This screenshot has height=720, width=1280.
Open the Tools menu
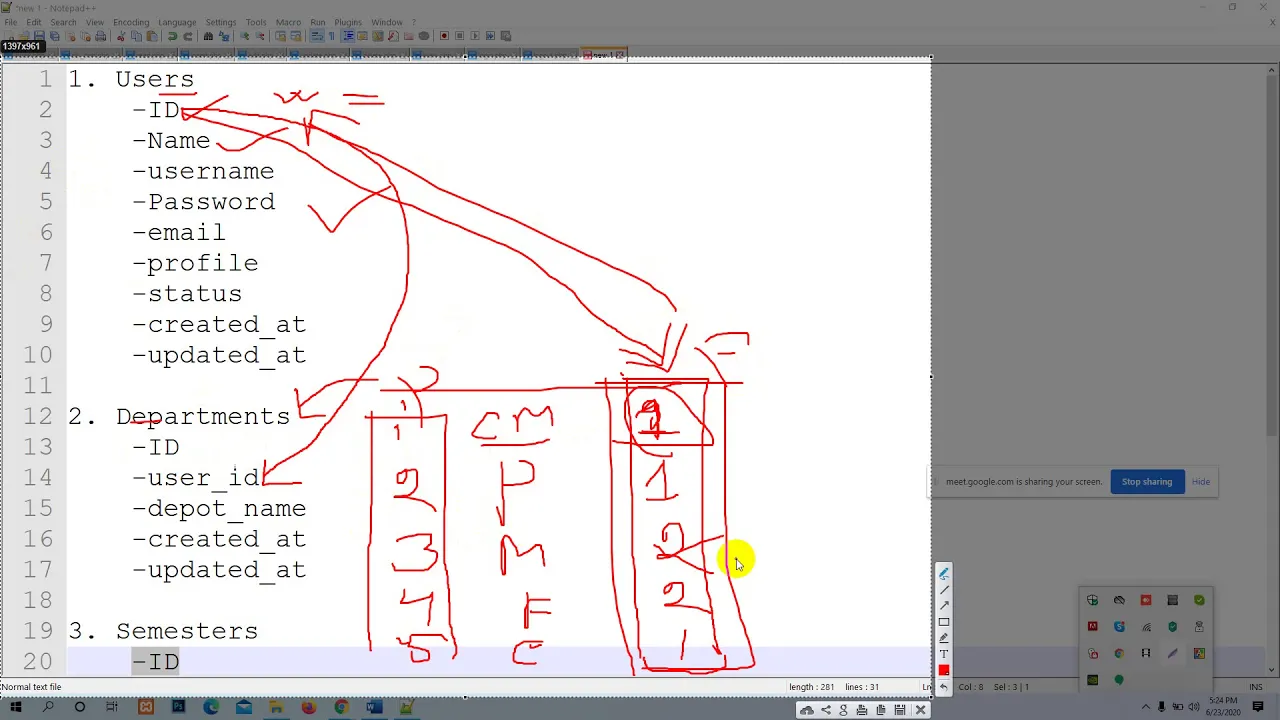pyautogui.click(x=256, y=22)
